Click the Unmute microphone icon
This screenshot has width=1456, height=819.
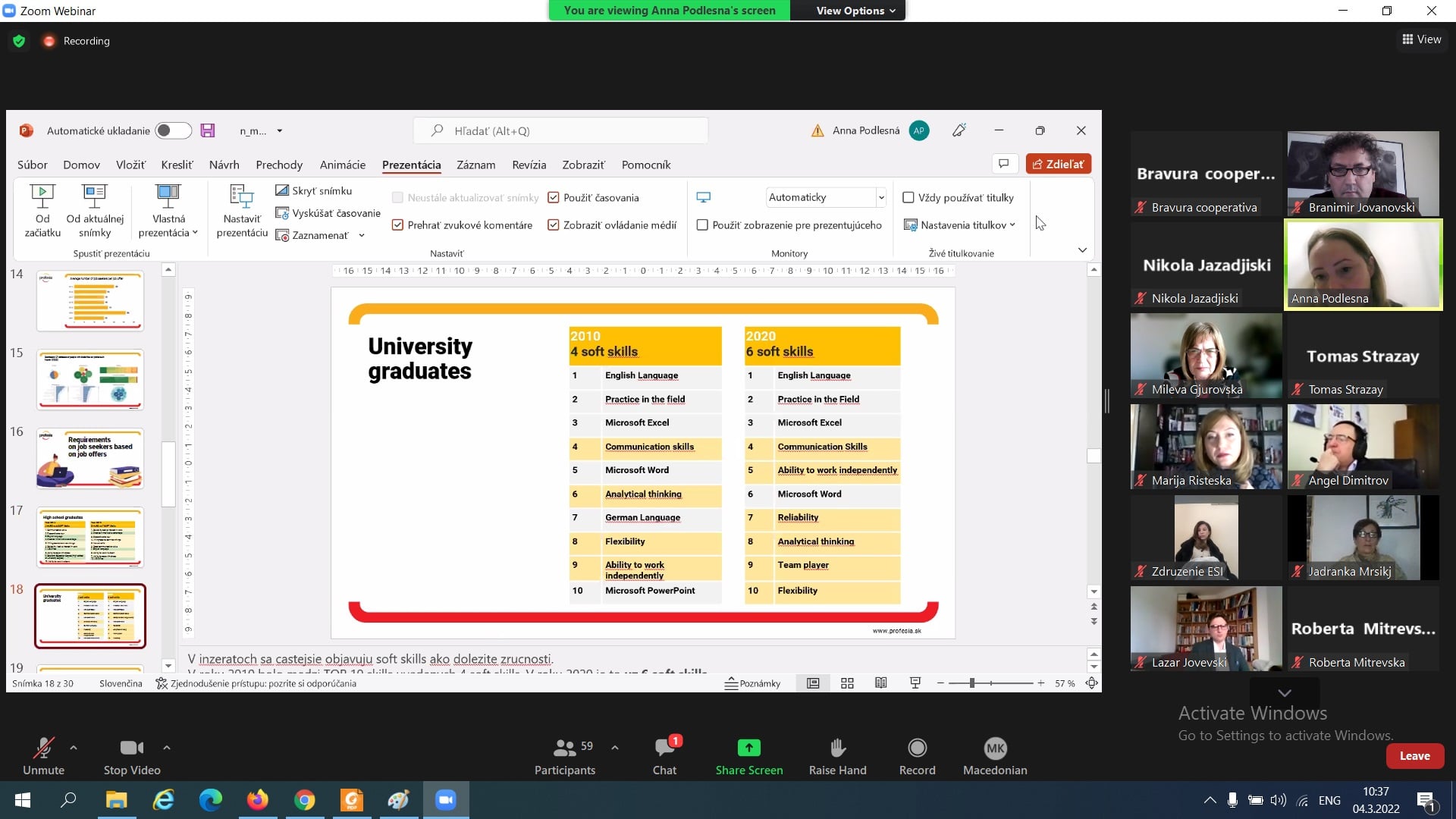coord(43,748)
